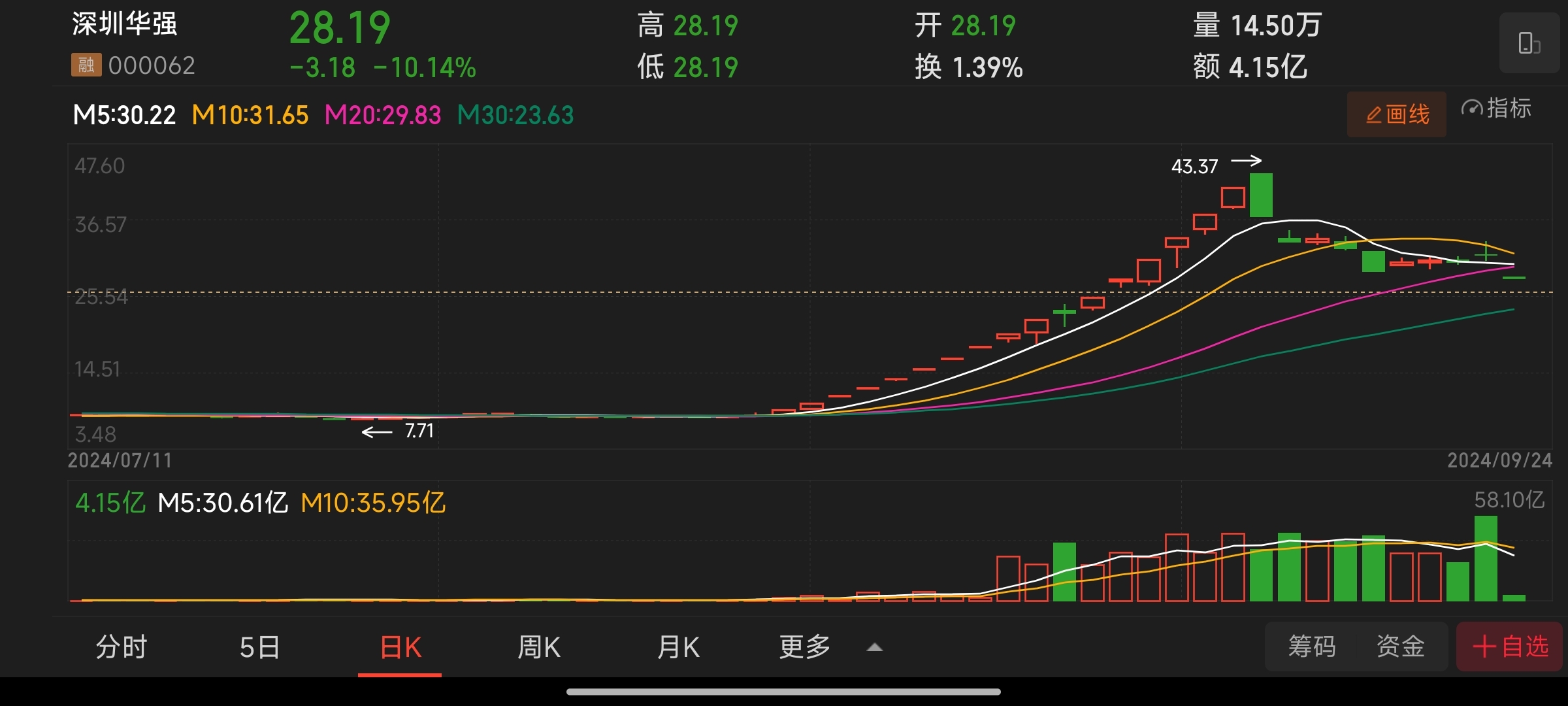Tap the -10.14% change percentage
The height and width of the screenshot is (706, 1568).
point(425,67)
